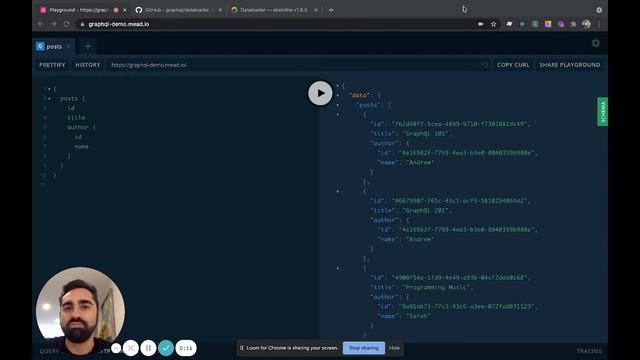Screen dimensions: 640x360
Task: Click the PRETTIFY button
Action: 52,65
